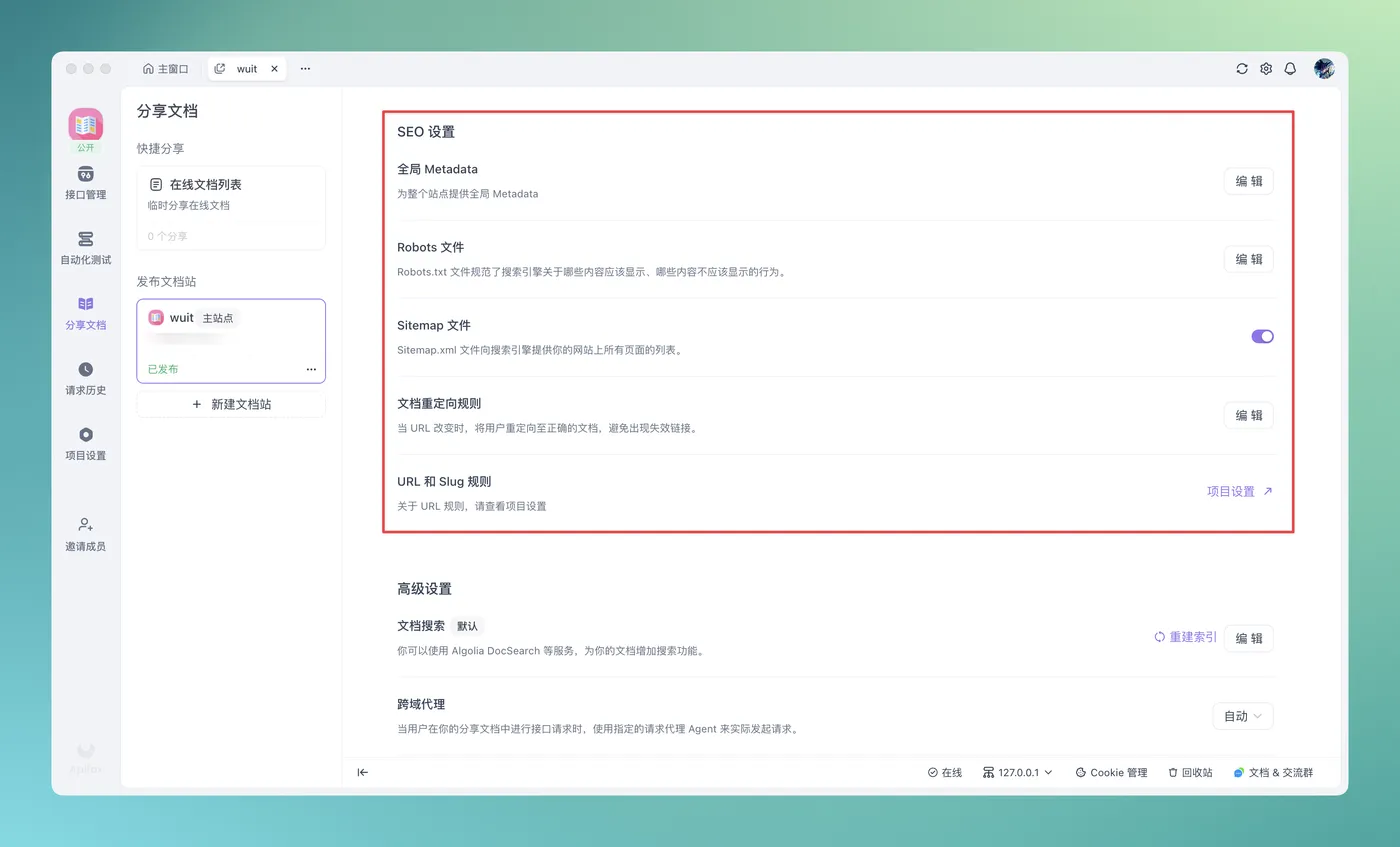Open the wuit site card options menu
Image resolution: width=1400 pixels, height=847 pixels.
(311, 370)
